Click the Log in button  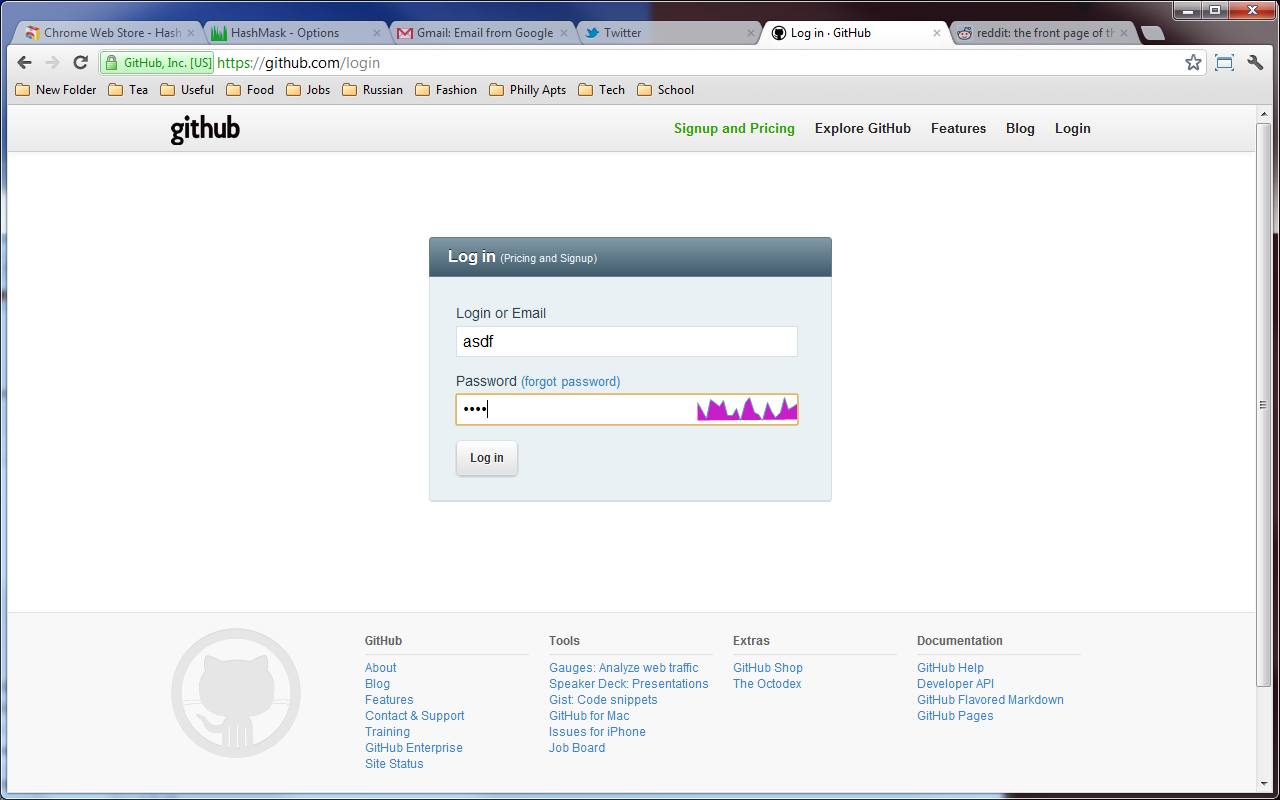[487, 458]
